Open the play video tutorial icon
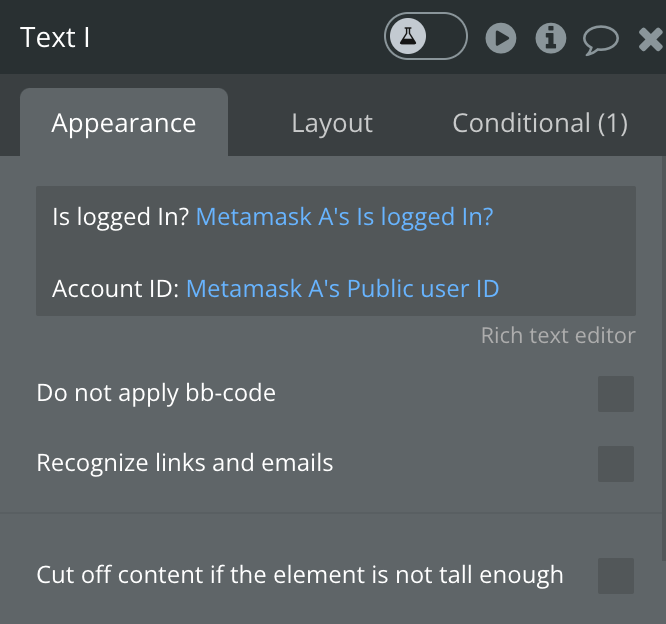 click(x=501, y=38)
